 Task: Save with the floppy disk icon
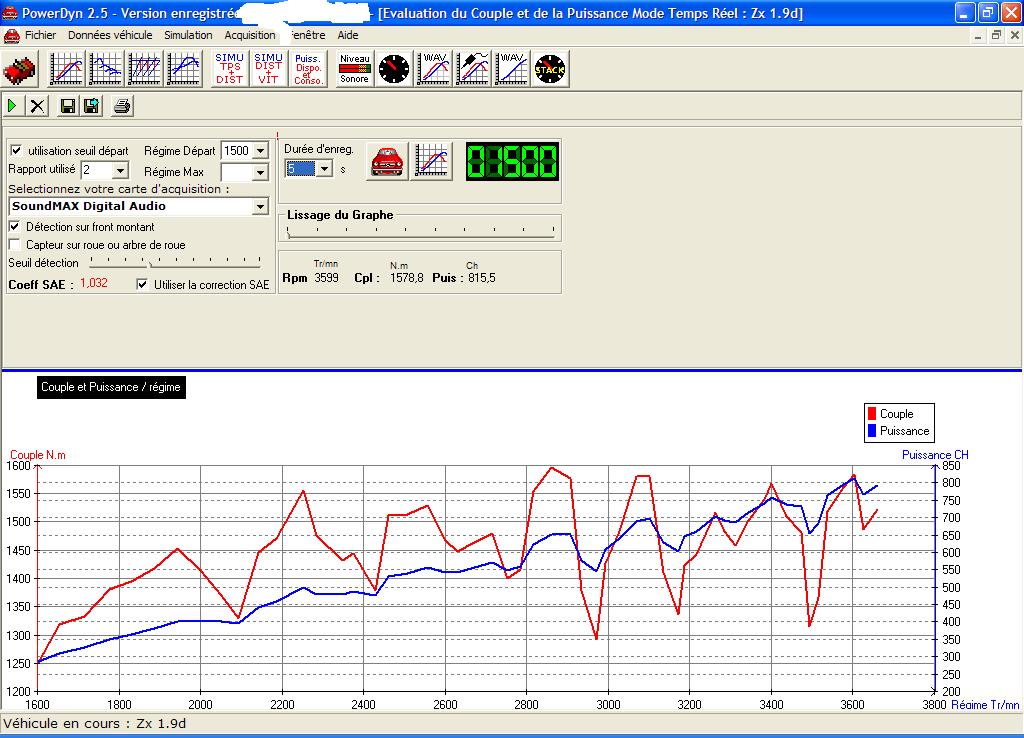pos(67,106)
